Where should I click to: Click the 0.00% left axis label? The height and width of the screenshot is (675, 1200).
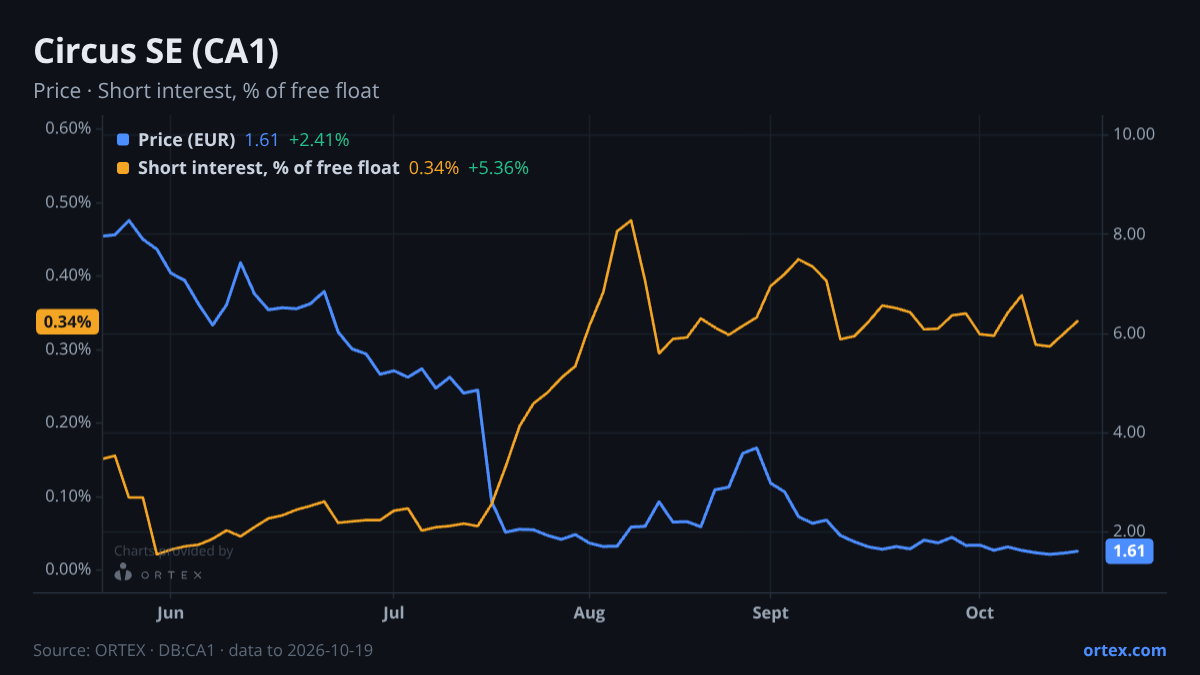coord(68,569)
